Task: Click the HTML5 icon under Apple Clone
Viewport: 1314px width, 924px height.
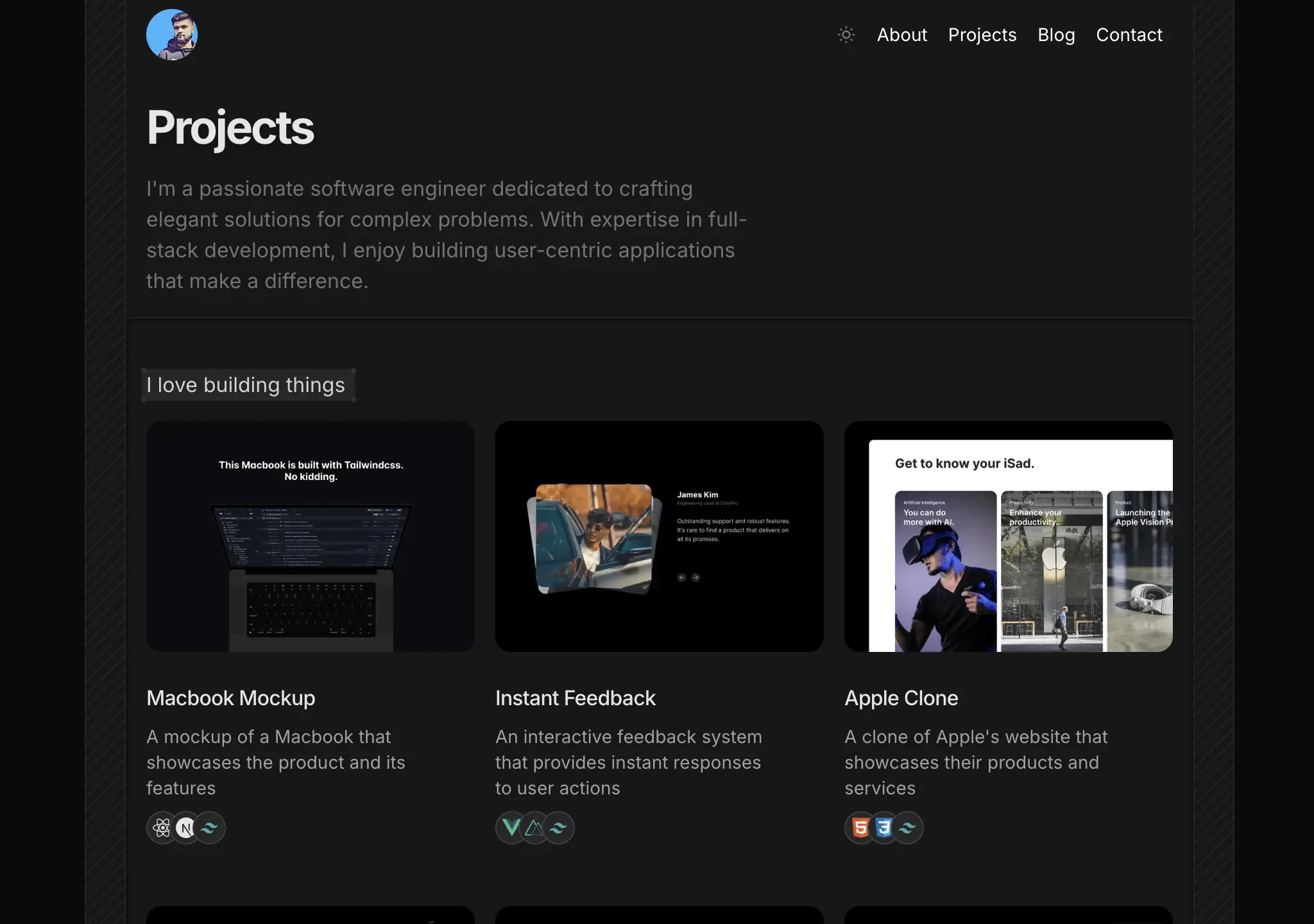Action: tap(860, 828)
